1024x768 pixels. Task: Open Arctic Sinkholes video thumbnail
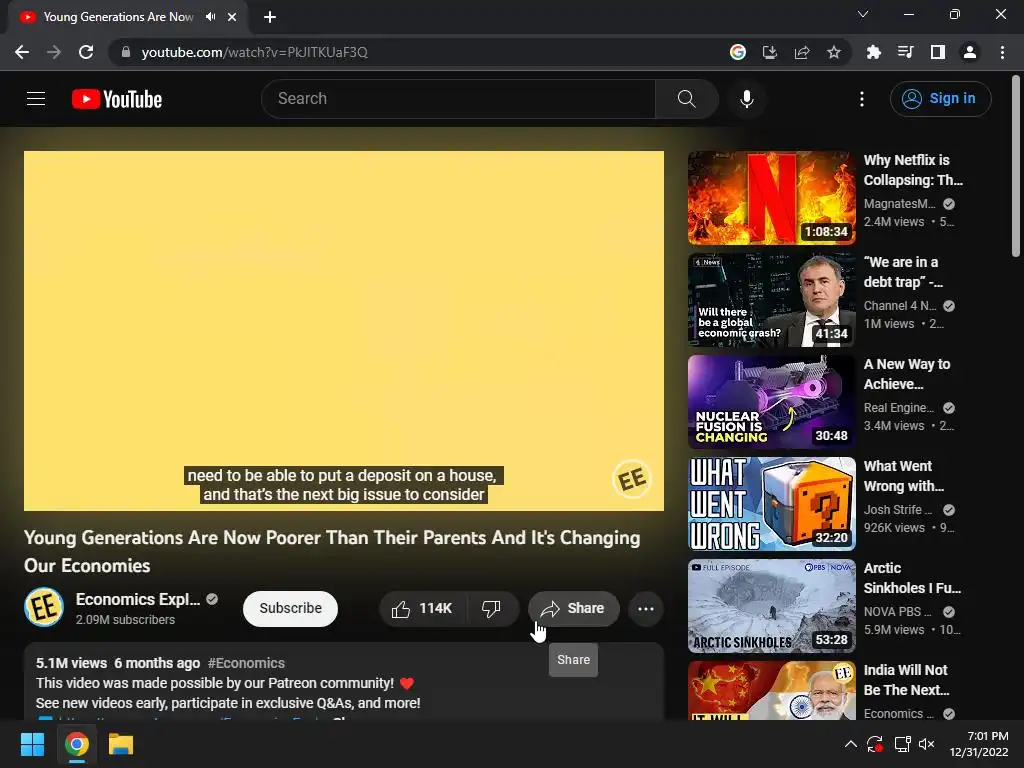[x=771, y=606]
